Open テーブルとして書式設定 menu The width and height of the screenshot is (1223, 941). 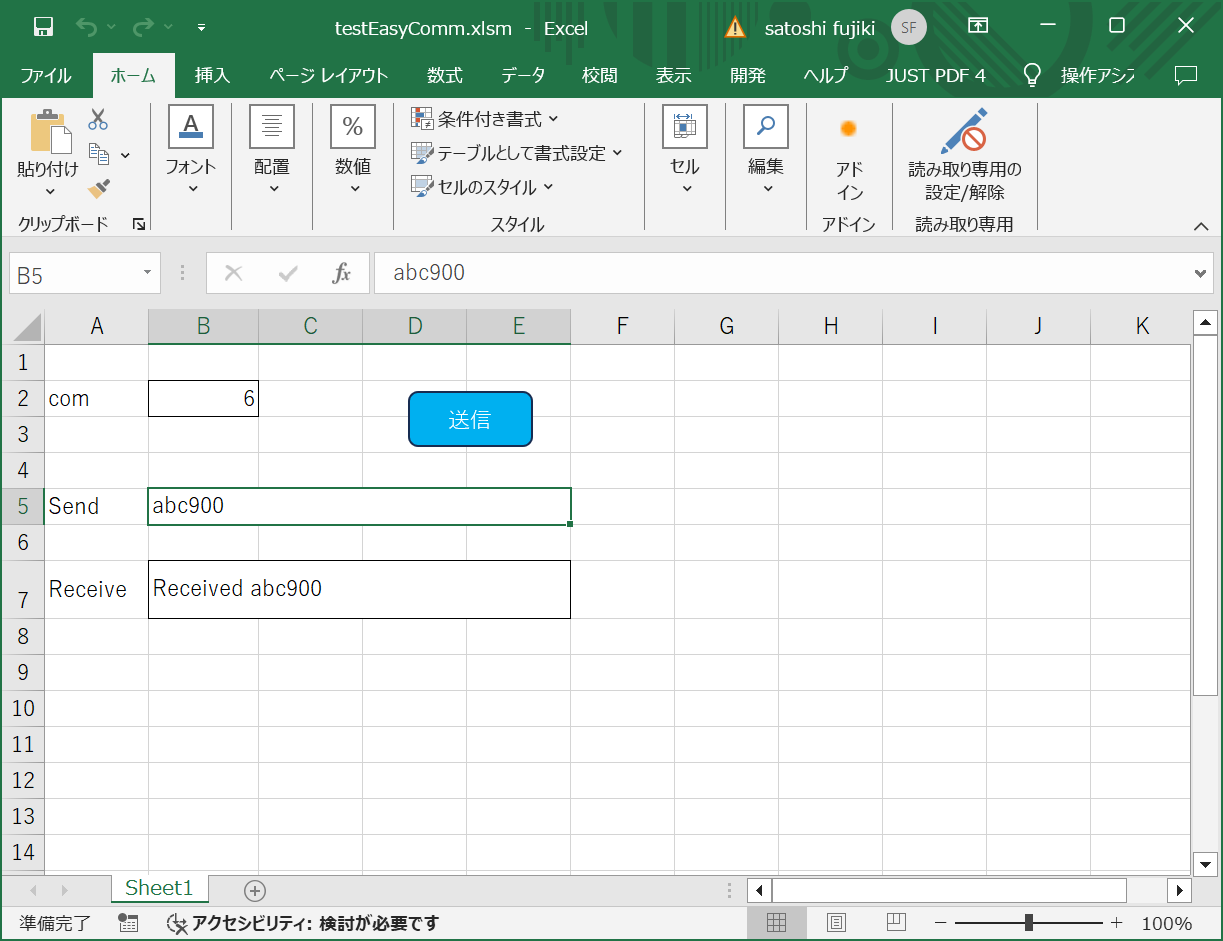click(x=517, y=153)
